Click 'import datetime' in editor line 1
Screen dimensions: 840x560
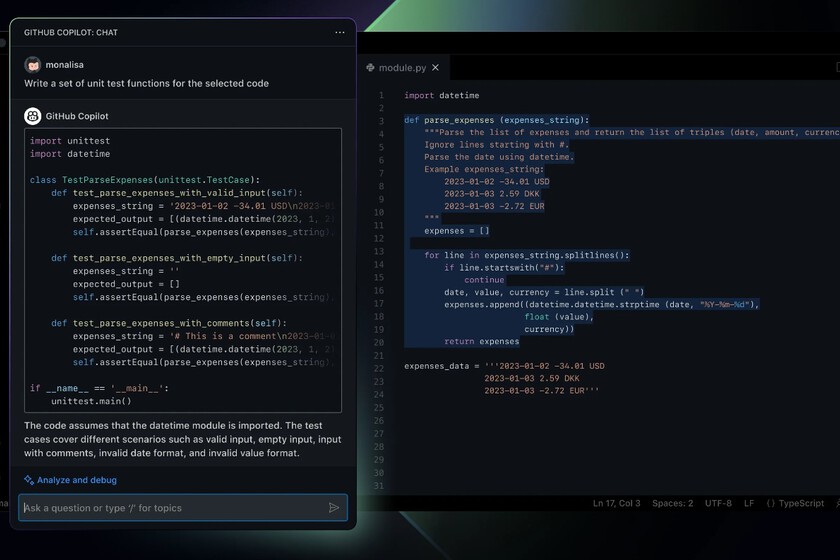pos(441,95)
